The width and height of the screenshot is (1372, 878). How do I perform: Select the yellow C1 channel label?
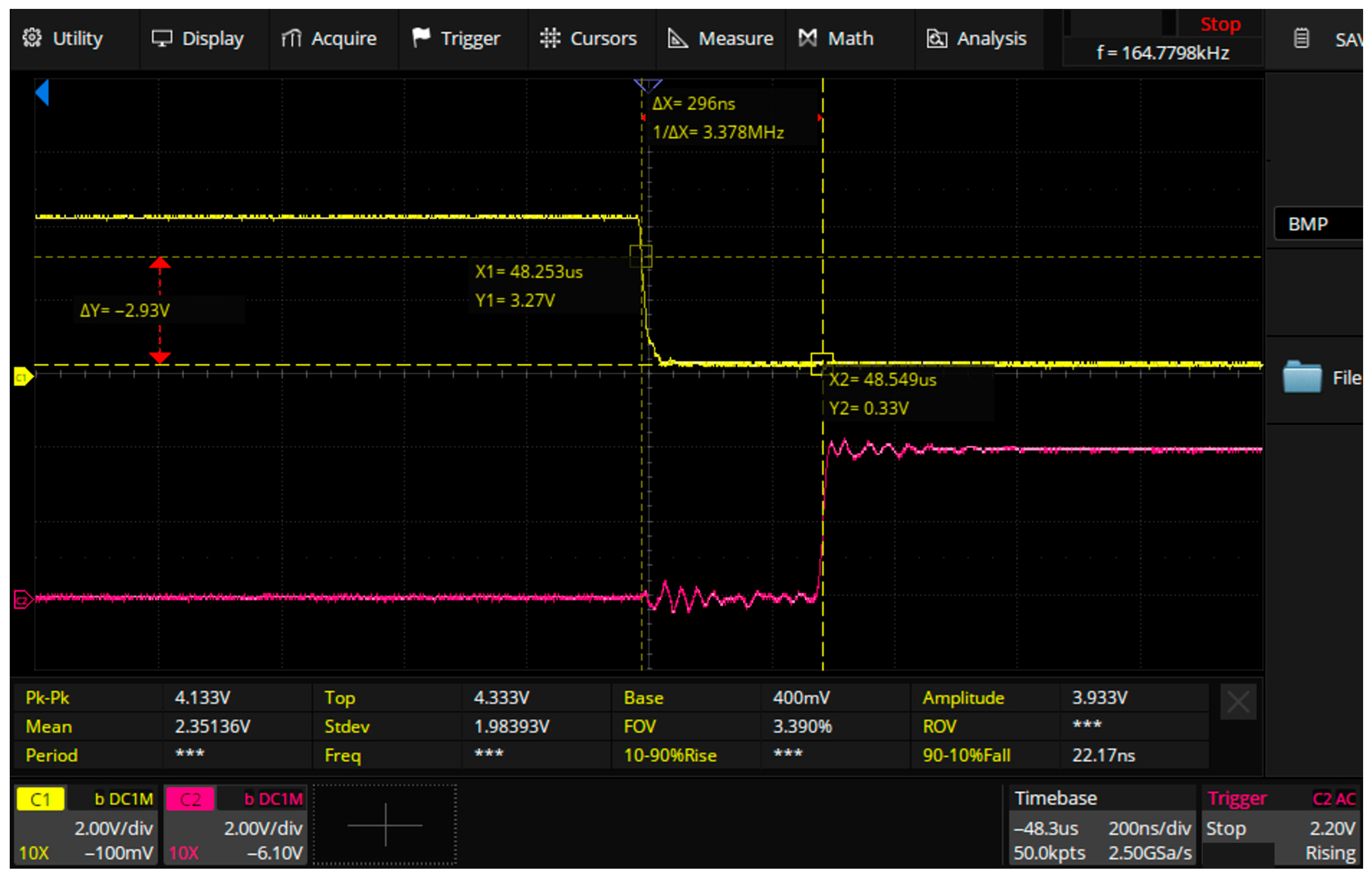click(x=40, y=799)
